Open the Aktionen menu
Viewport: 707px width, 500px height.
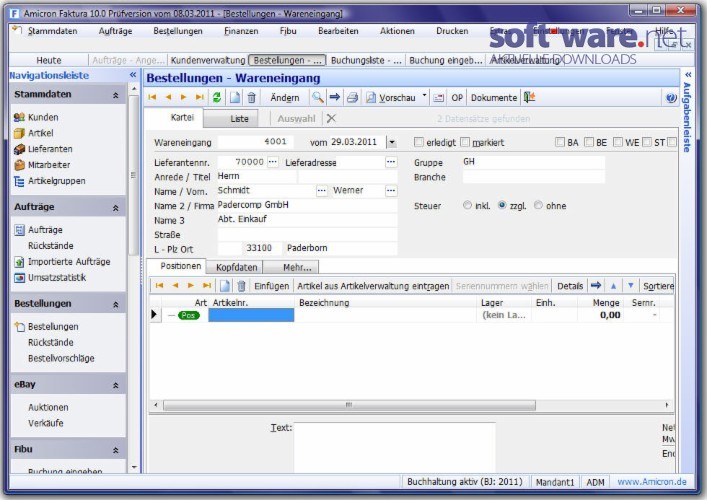tap(397, 31)
